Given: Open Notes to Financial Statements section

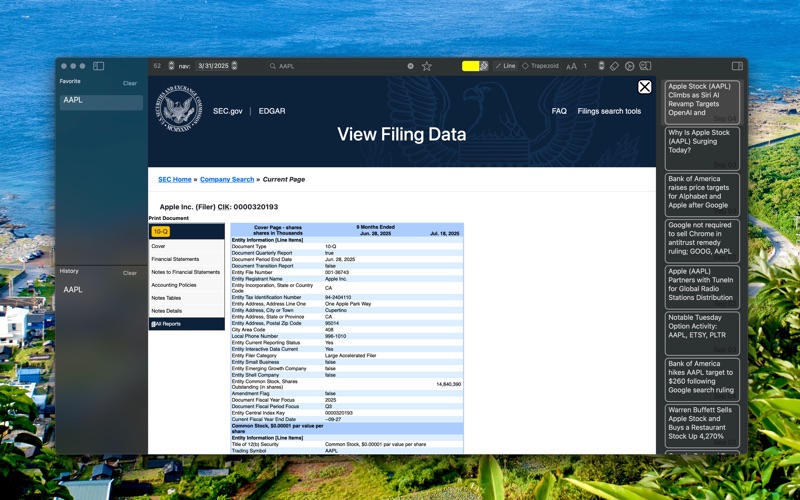Looking at the screenshot, I should [x=186, y=272].
